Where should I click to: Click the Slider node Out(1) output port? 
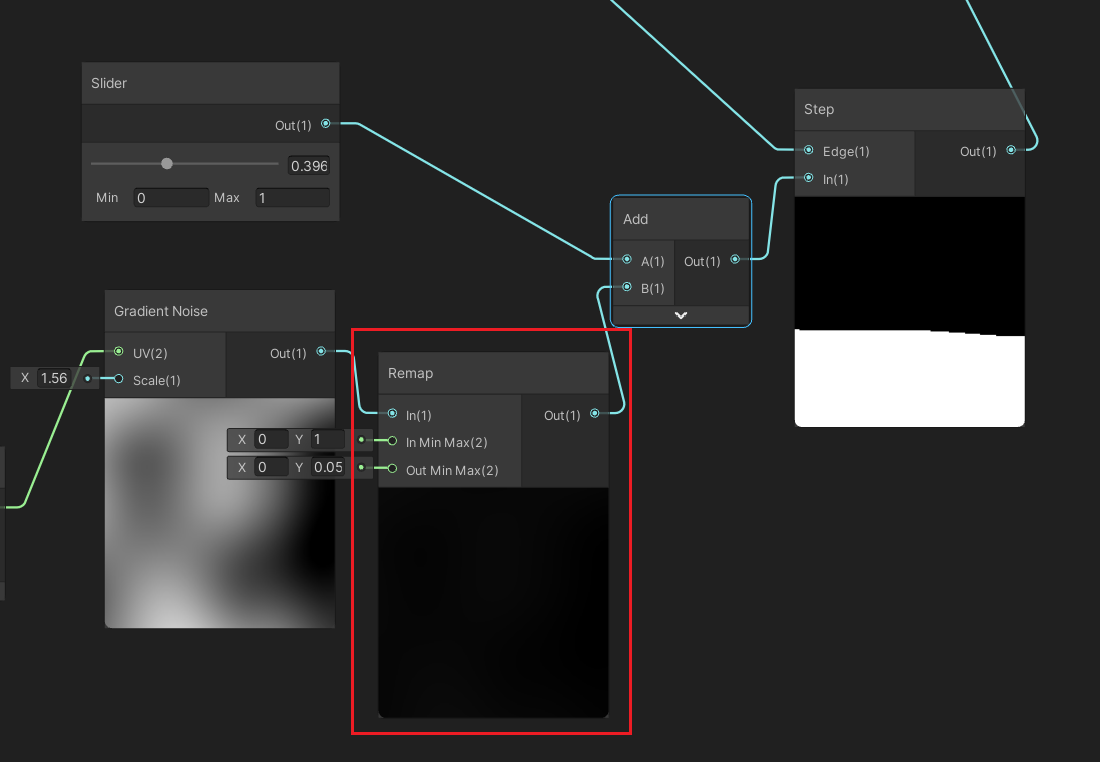[326, 123]
